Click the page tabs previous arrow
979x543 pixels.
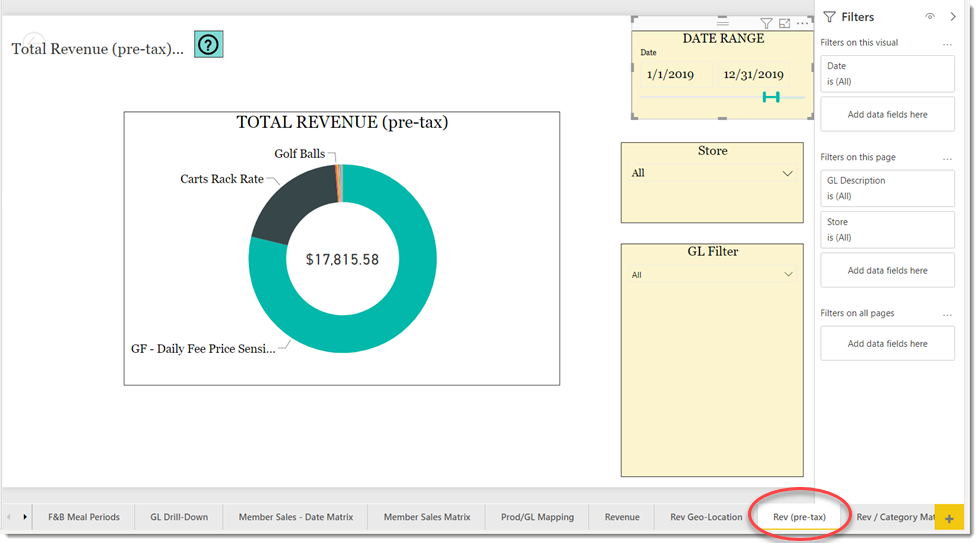coord(9,517)
